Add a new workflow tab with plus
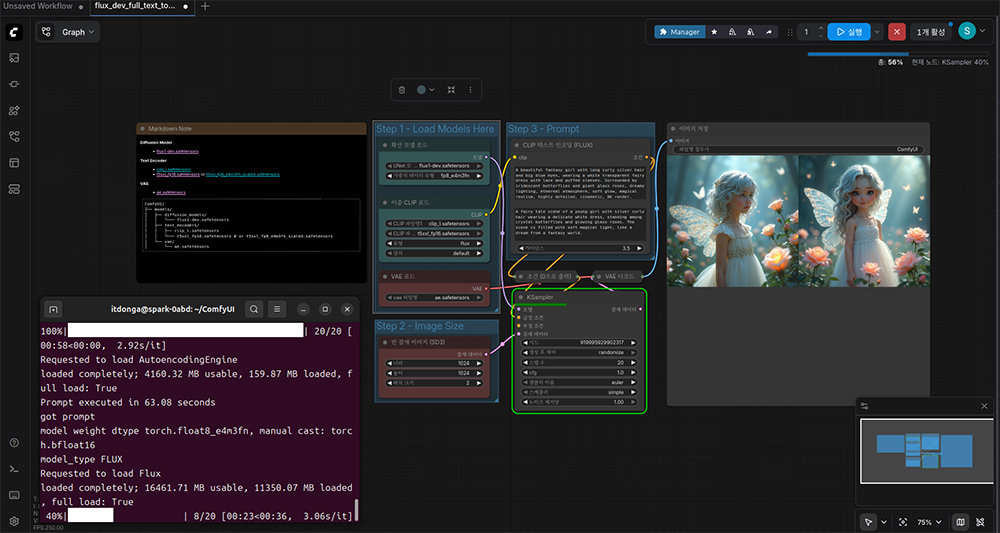The width and height of the screenshot is (1000, 533). point(205,6)
